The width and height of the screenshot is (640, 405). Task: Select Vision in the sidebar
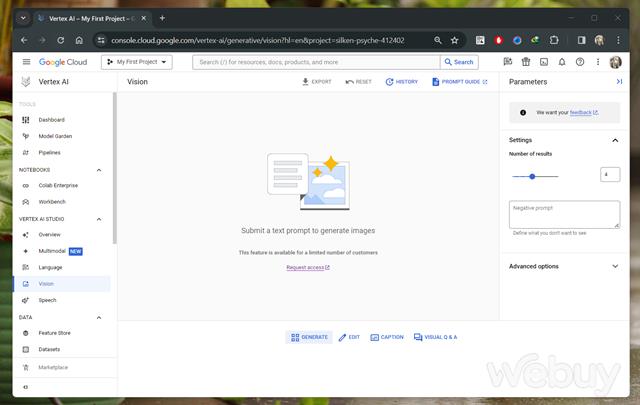point(61,284)
